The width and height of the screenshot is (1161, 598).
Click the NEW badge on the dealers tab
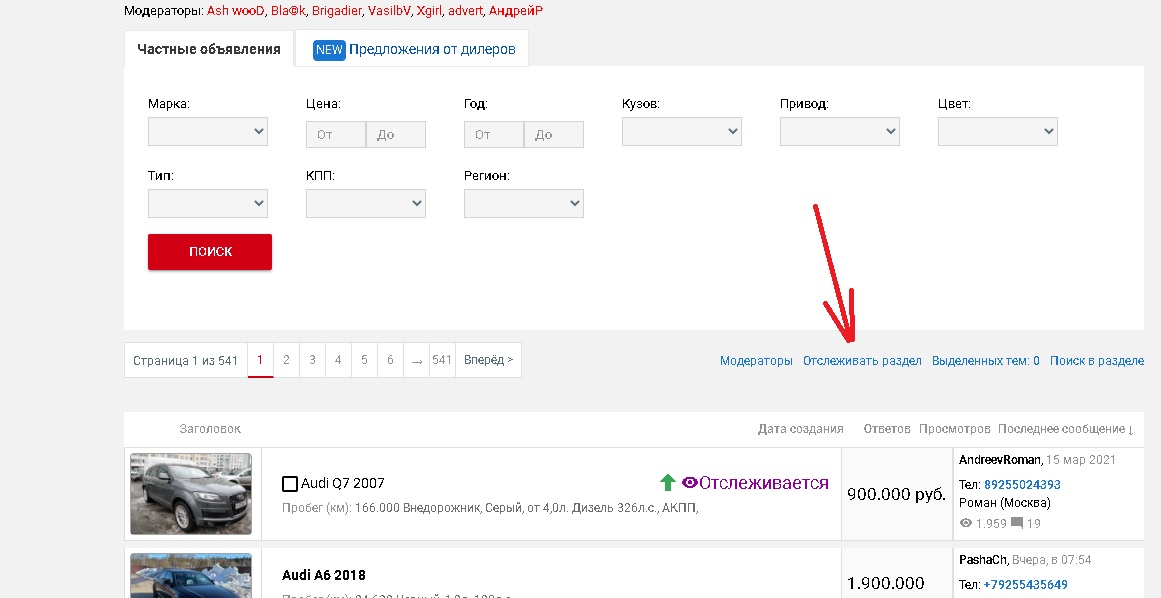(x=329, y=50)
